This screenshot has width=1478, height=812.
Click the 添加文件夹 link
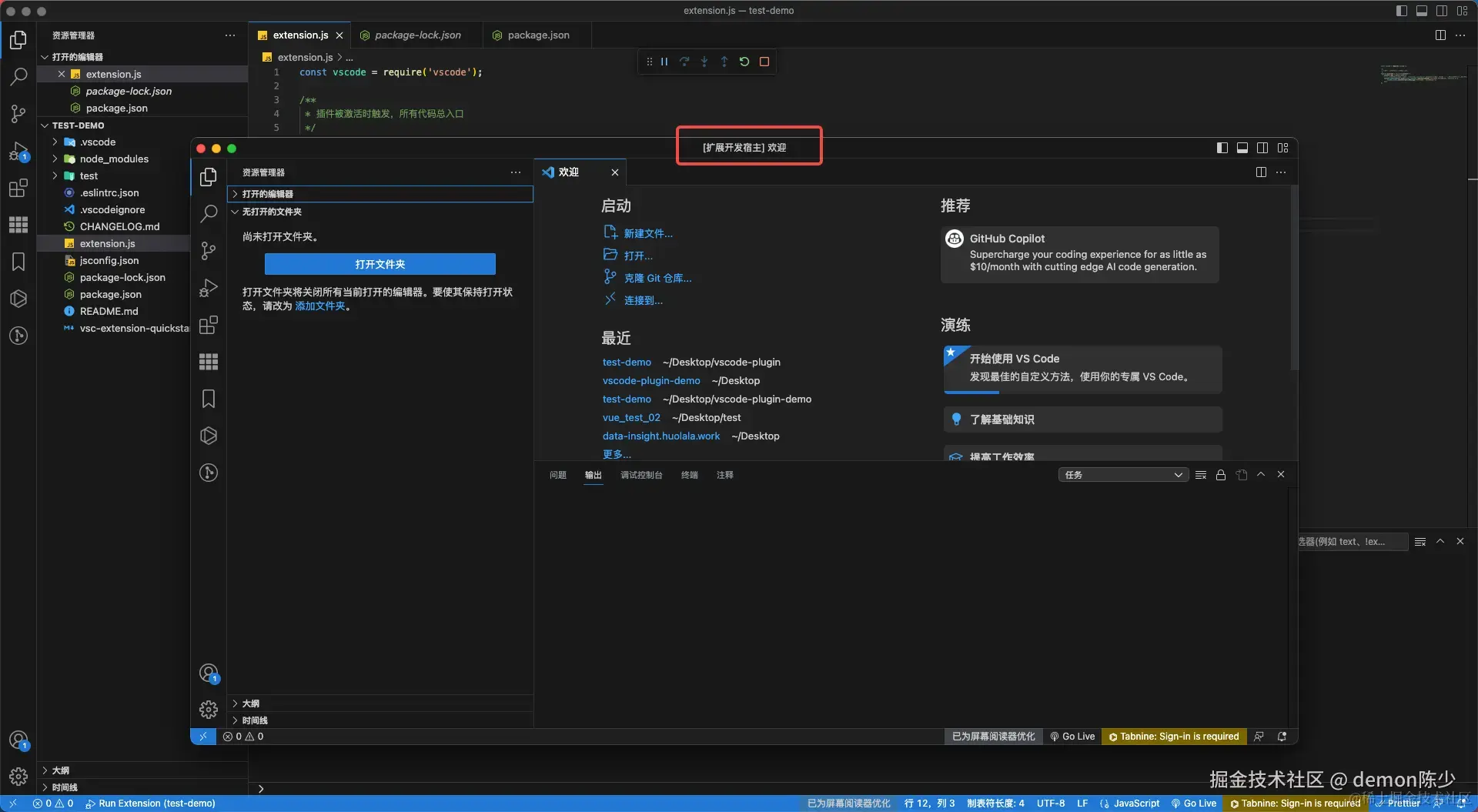pyautogui.click(x=320, y=306)
